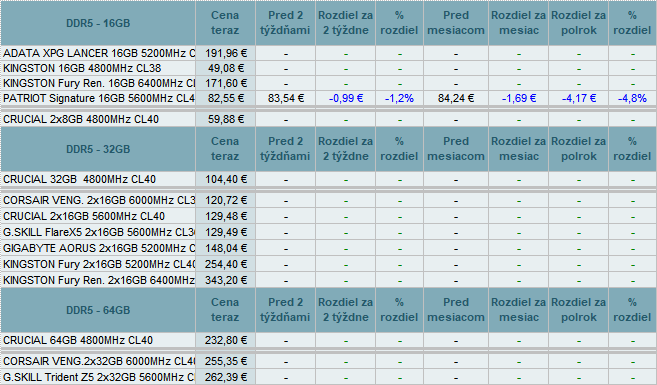Click the CORSAIR VENG. 2x16GB 6000MHz row name

click(98, 200)
